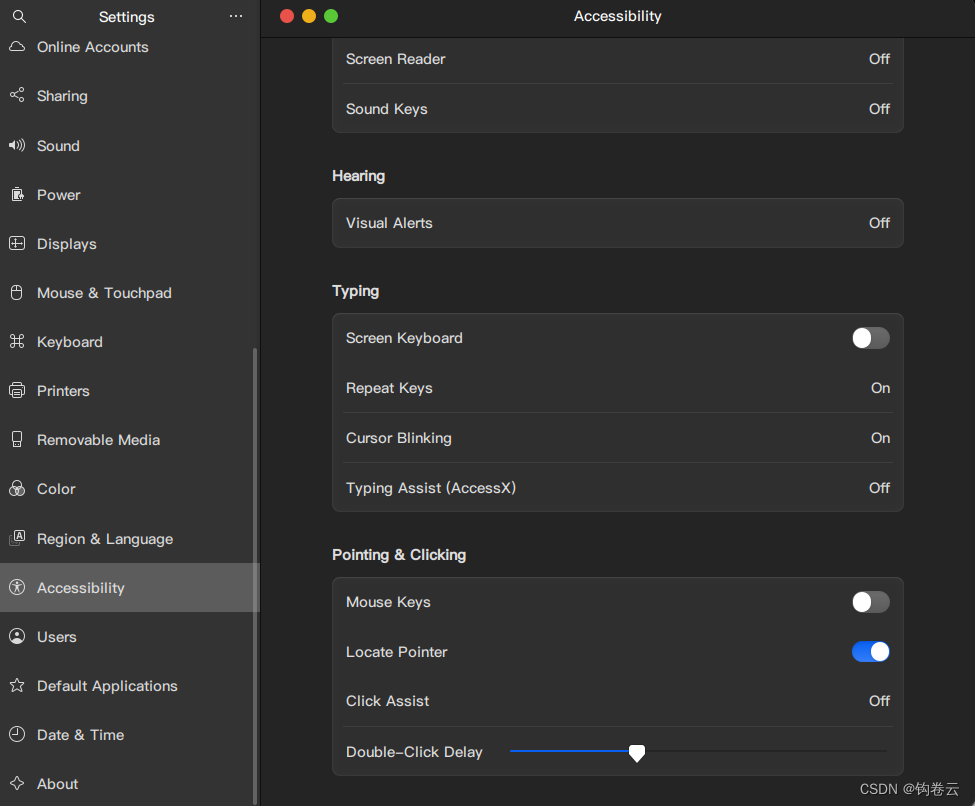This screenshot has width=975, height=806.
Task: Click the Online Accounts cloud icon
Action: (17, 47)
